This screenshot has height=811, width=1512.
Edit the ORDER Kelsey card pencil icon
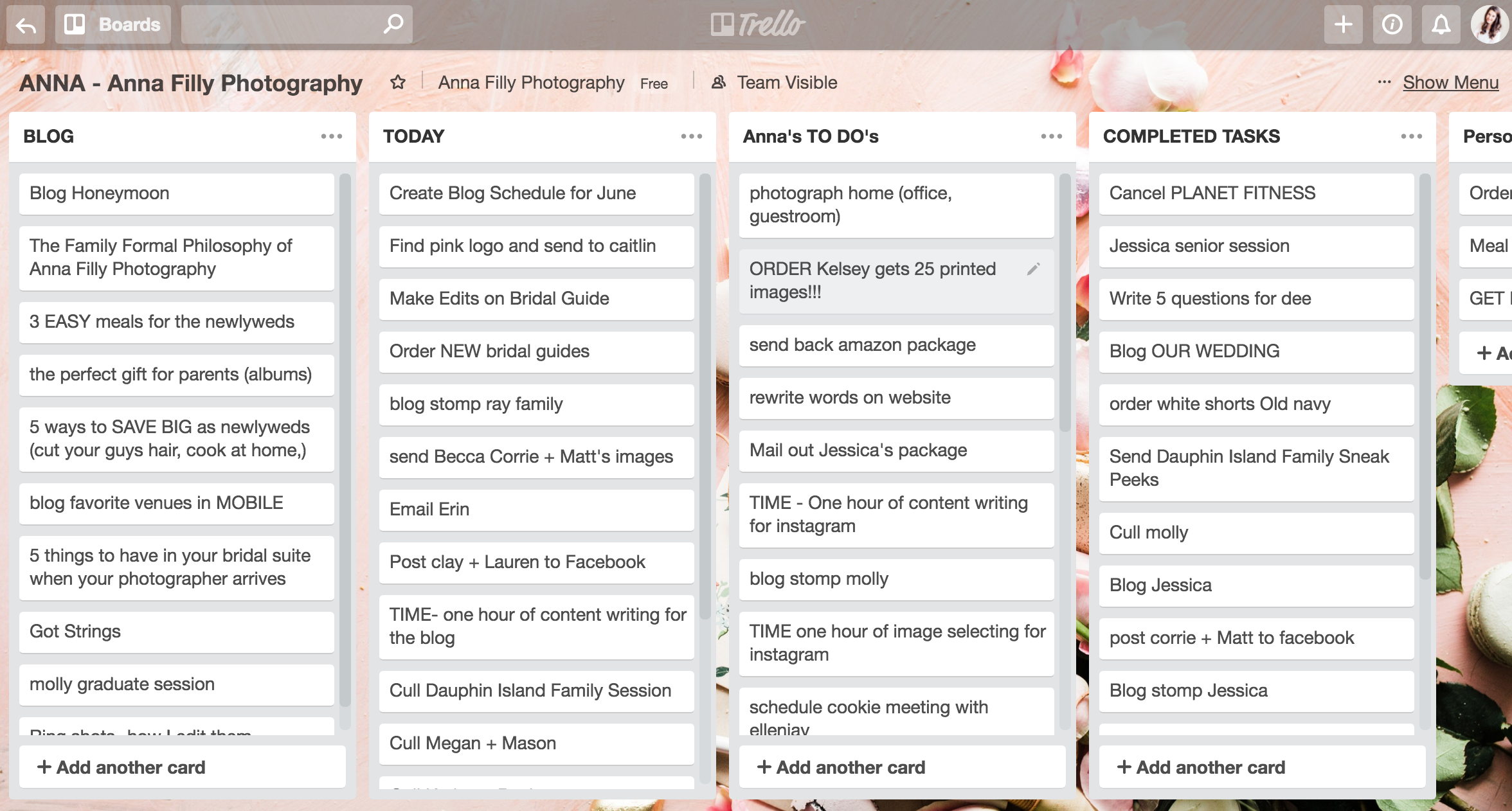click(x=1034, y=269)
